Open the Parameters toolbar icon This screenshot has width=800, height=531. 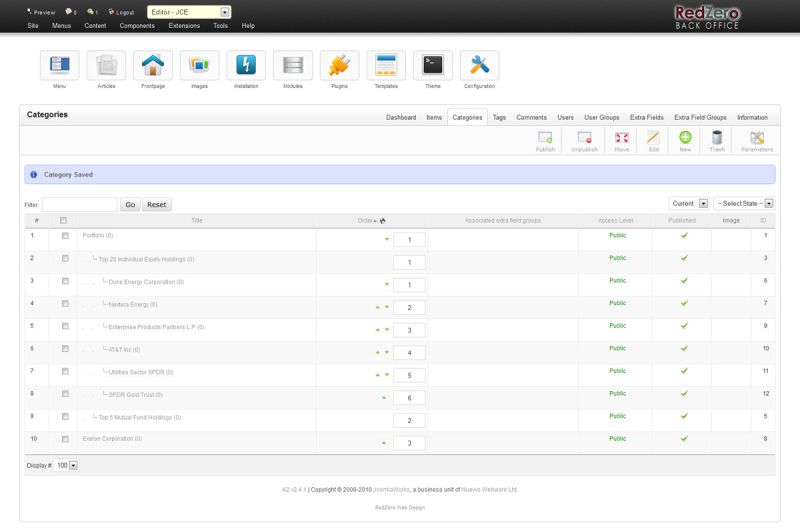click(x=757, y=141)
